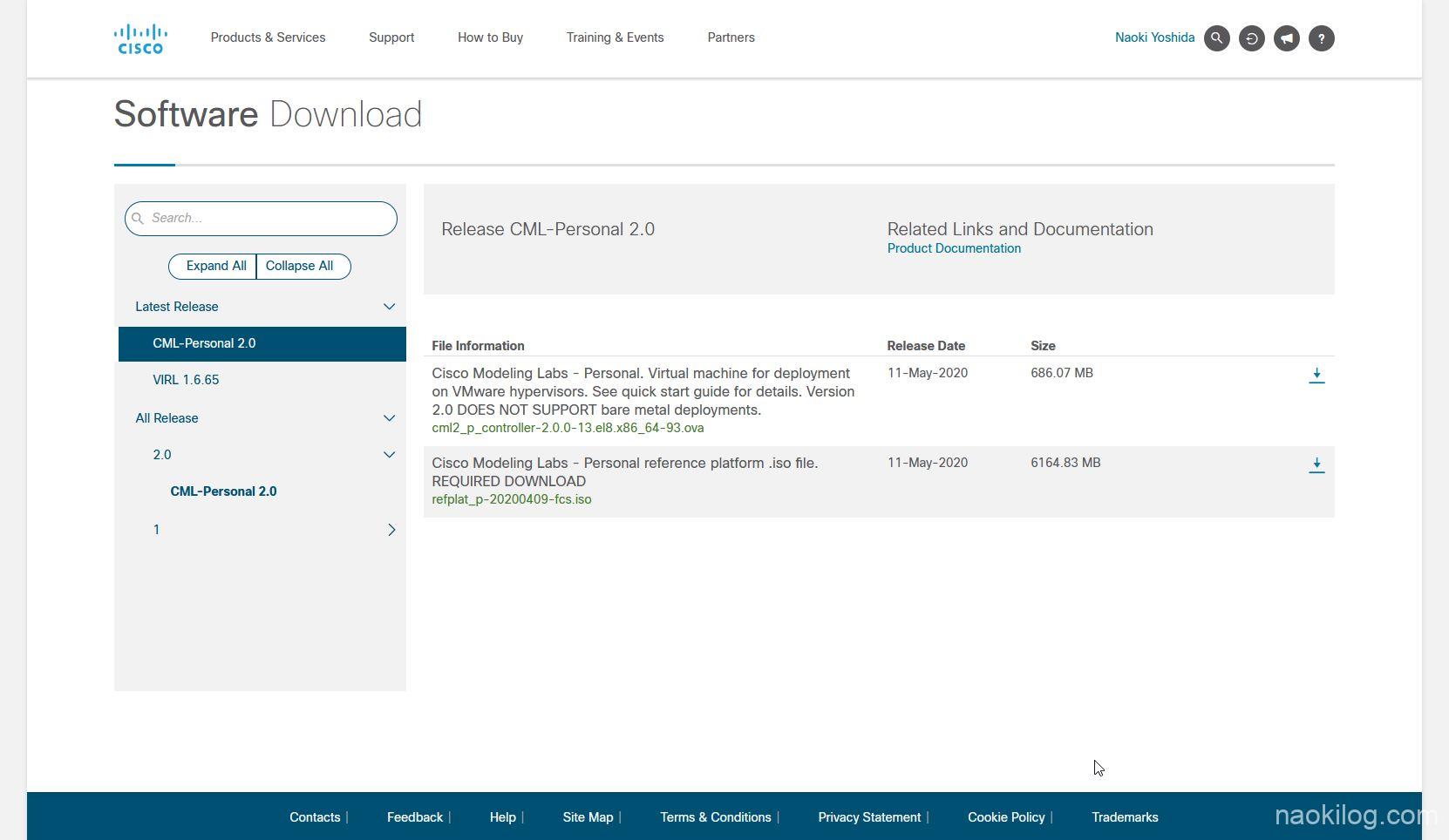Click 11-May-2020 date in the .ova row

click(x=928, y=373)
